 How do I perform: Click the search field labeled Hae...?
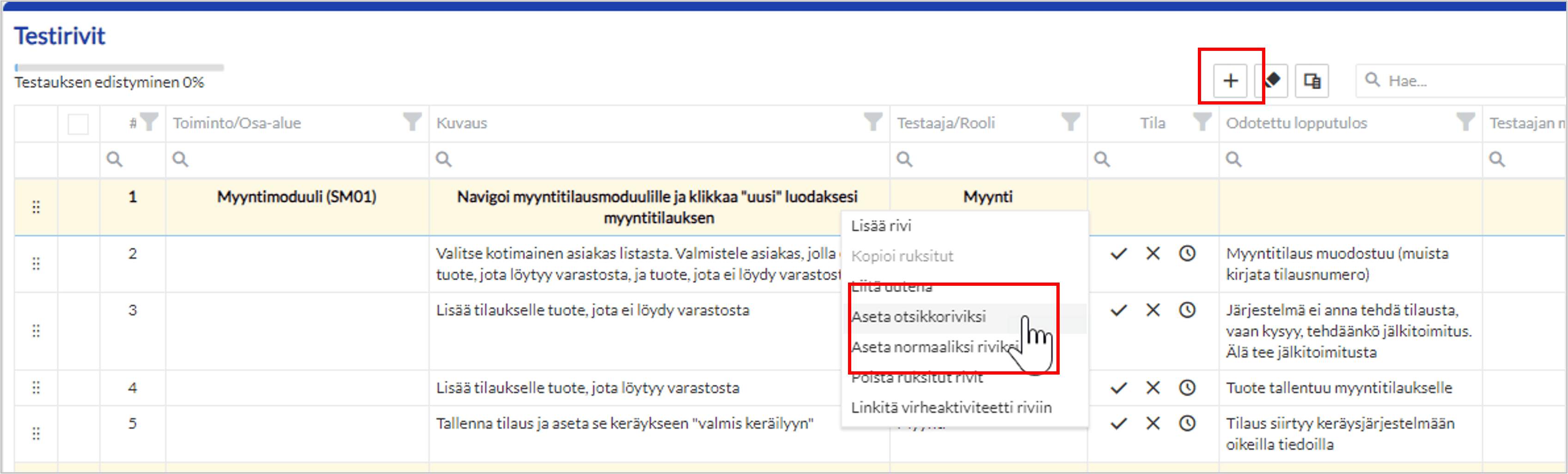1461,80
